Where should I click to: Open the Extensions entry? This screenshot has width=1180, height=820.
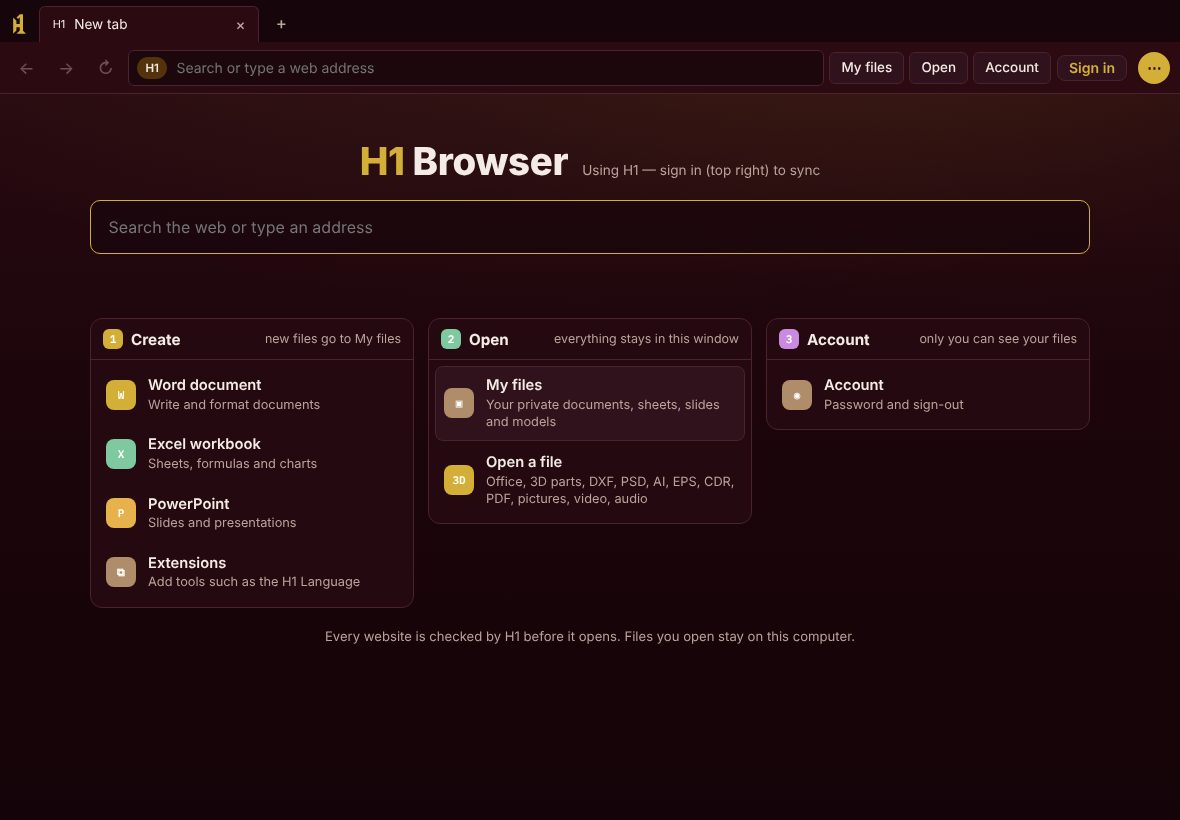252,572
